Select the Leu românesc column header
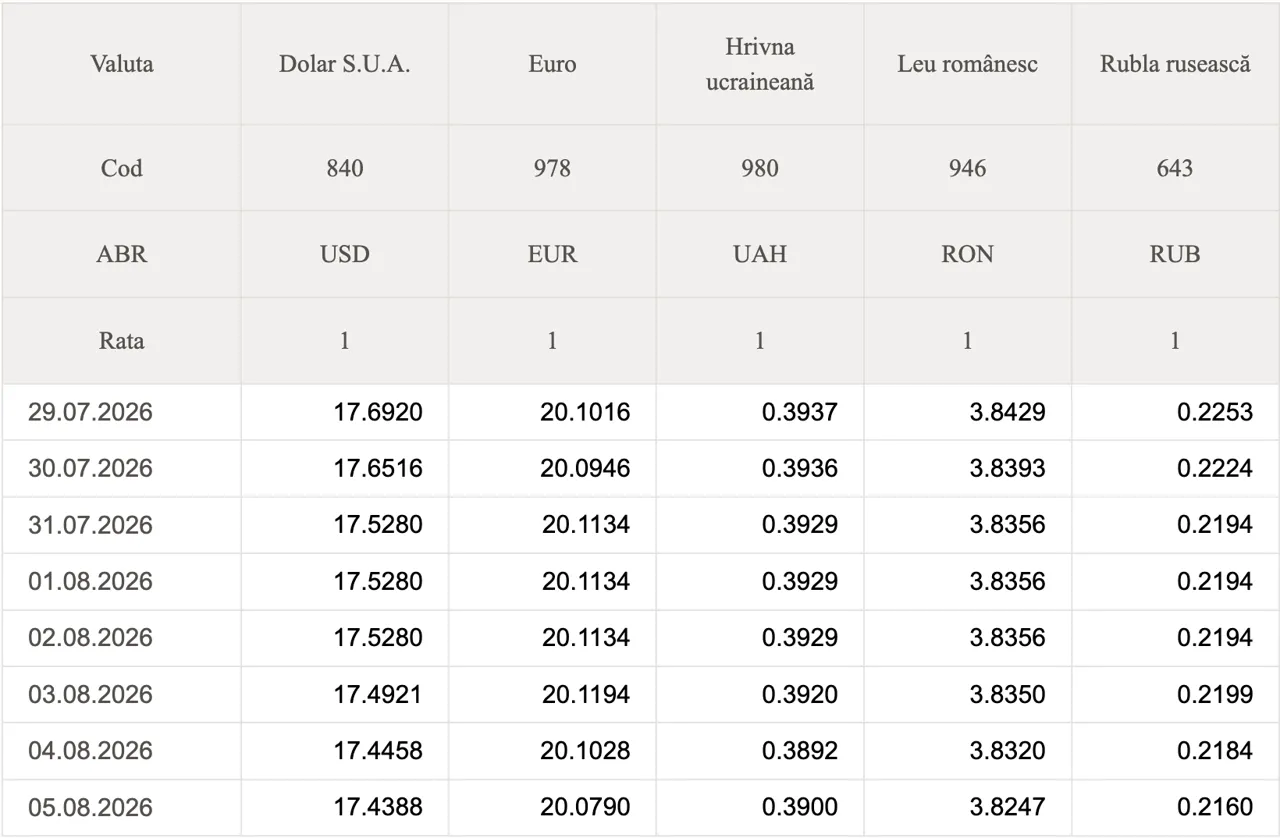 (968, 64)
